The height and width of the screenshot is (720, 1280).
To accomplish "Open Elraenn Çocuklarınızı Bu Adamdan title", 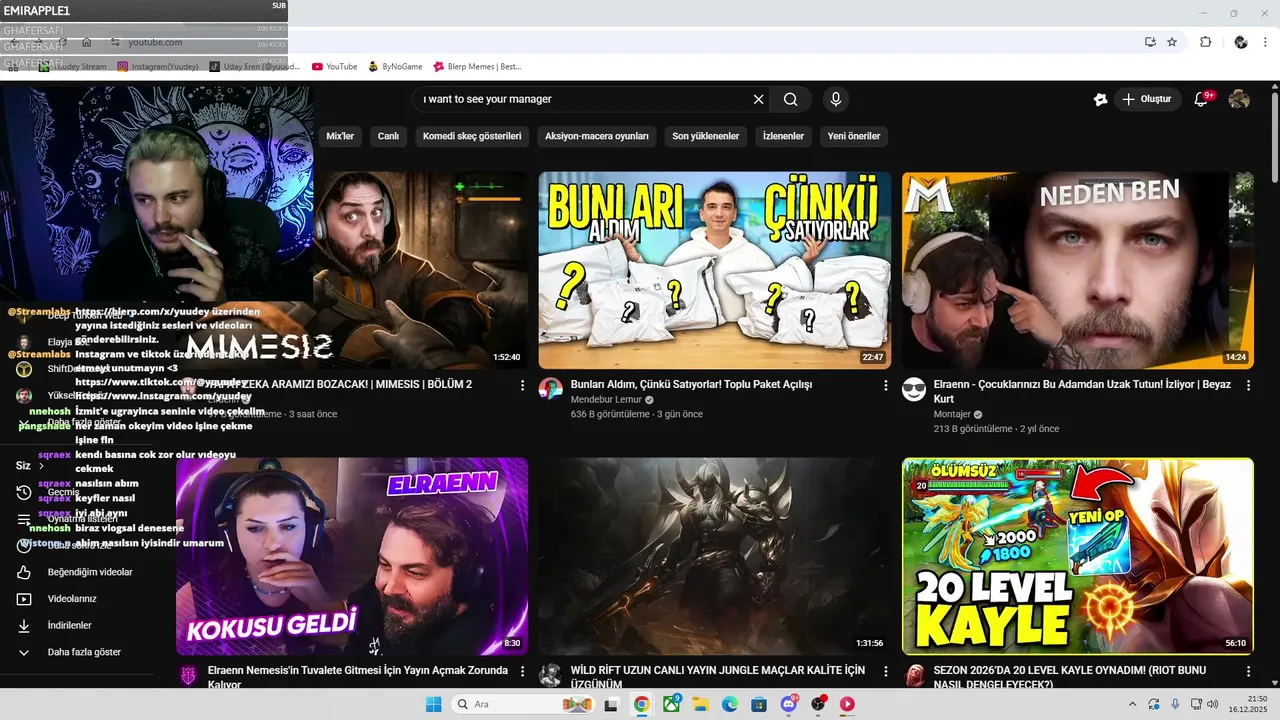I will (x=1082, y=391).
